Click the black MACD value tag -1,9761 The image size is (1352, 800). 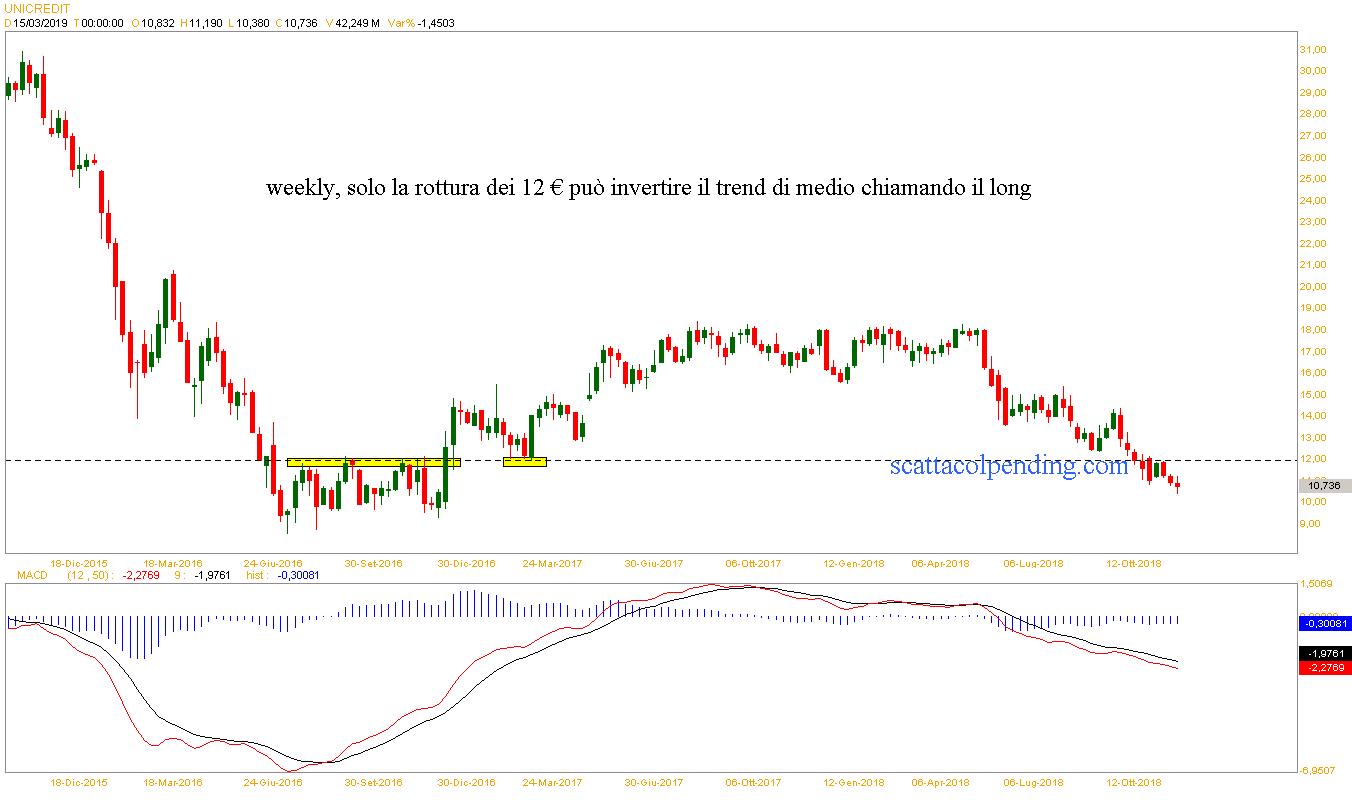[1323, 654]
